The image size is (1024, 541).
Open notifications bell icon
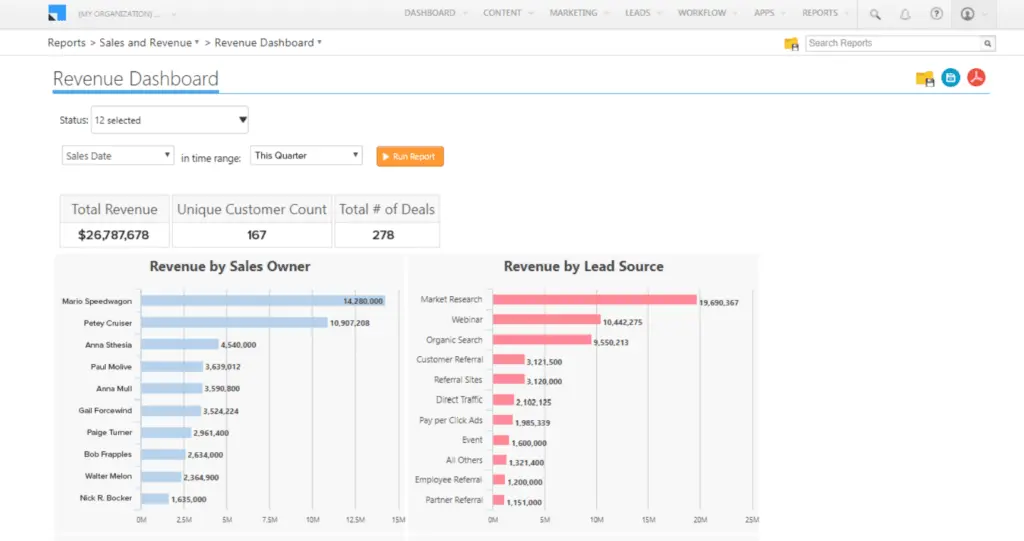coord(905,14)
